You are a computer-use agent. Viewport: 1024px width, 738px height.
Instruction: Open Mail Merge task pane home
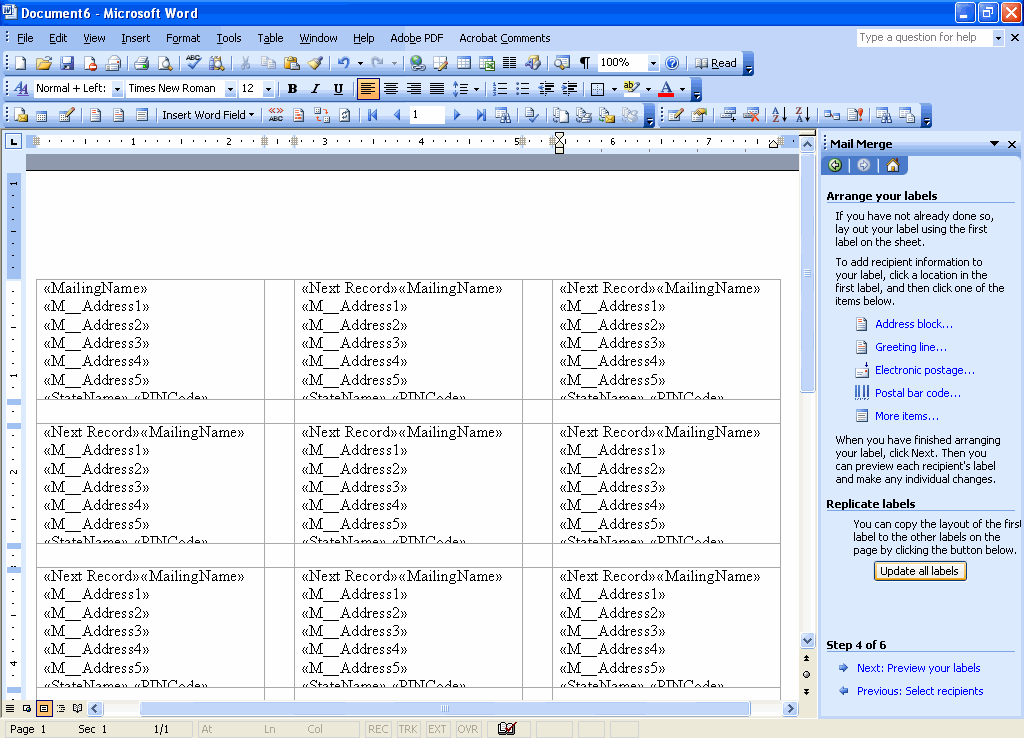[893, 166]
